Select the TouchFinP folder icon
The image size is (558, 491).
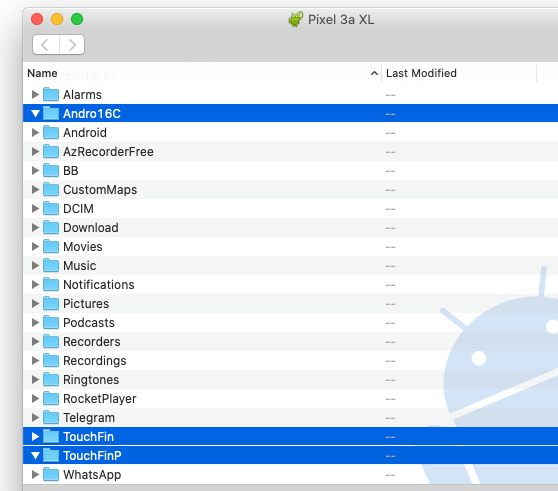point(51,455)
